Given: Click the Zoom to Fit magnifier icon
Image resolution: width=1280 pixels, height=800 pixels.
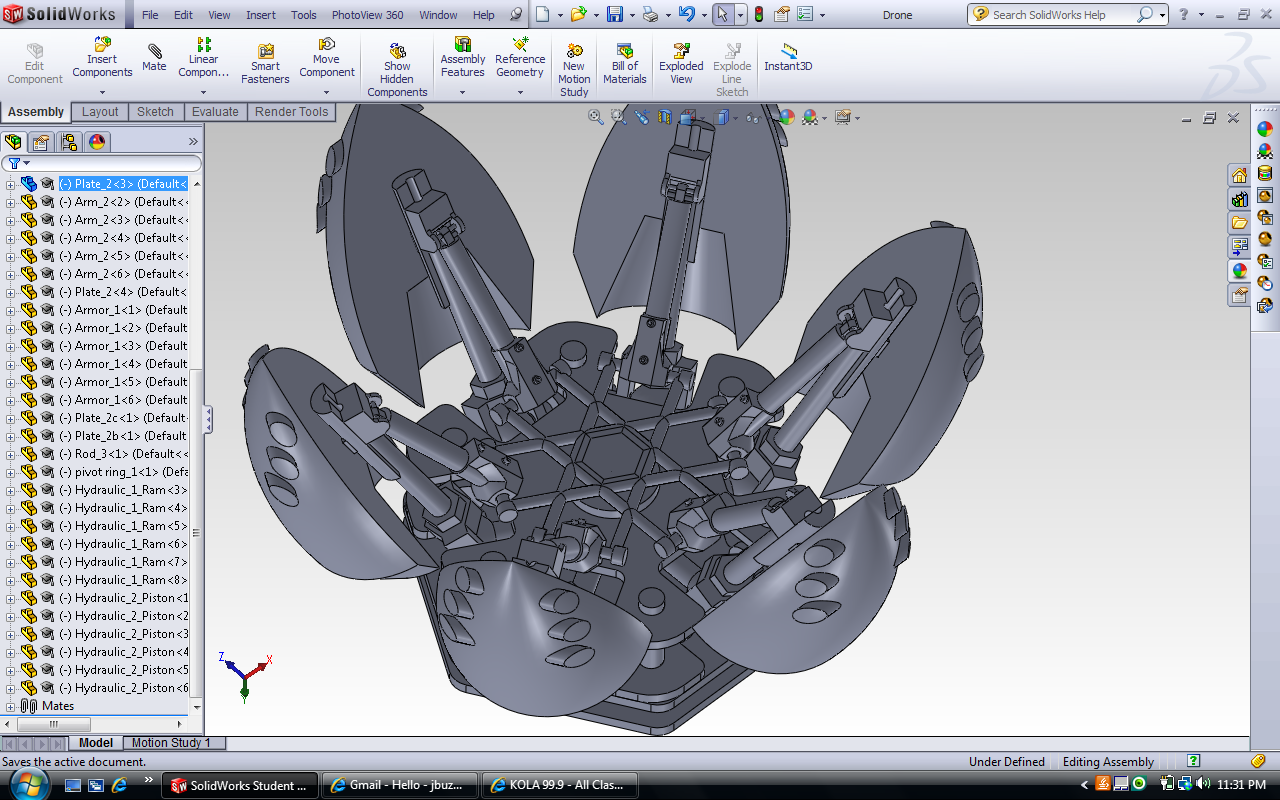Looking at the screenshot, I should click(596, 117).
